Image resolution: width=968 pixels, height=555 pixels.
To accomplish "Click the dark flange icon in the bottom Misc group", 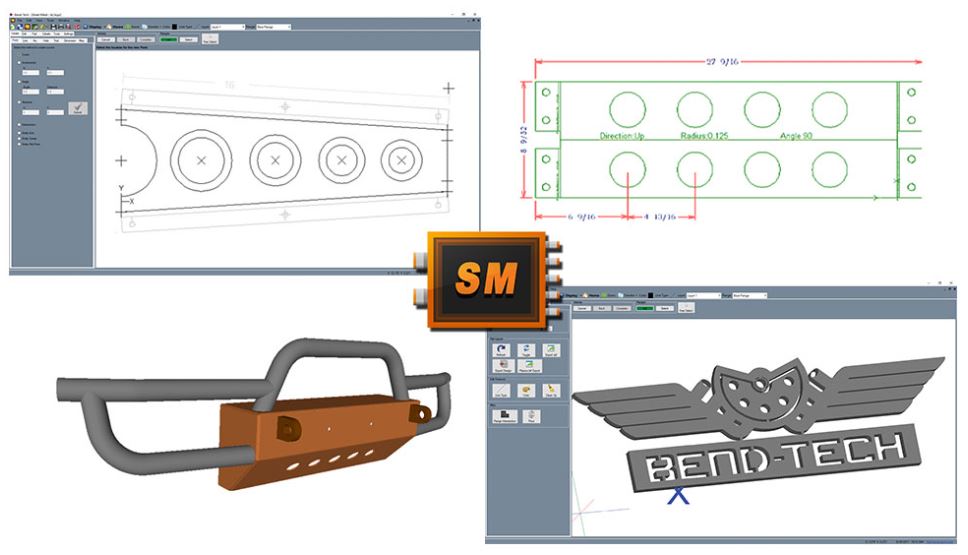I will tap(505, 416).
